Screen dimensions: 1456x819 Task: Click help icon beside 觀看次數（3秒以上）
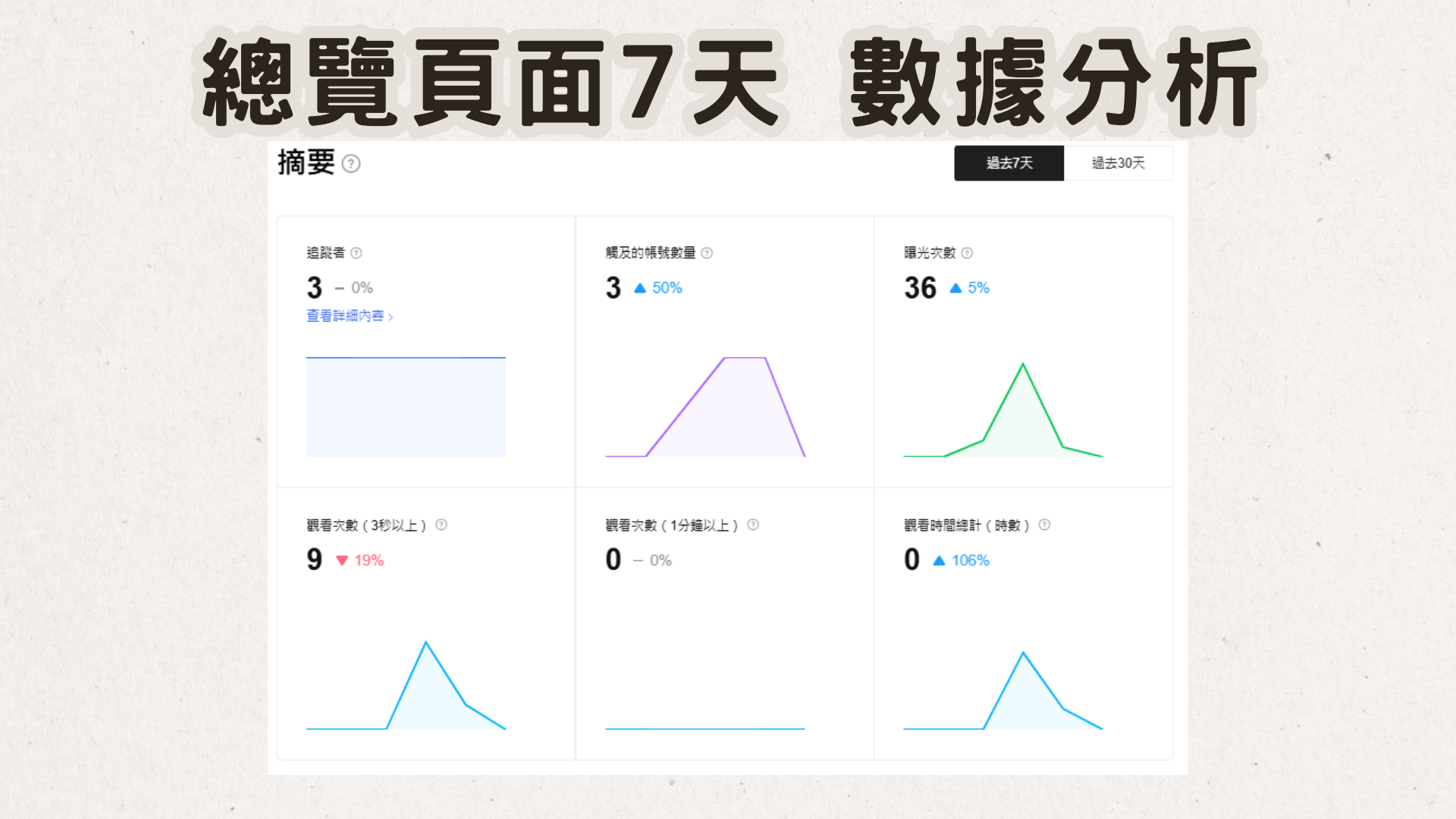click(x=441, y=525)
